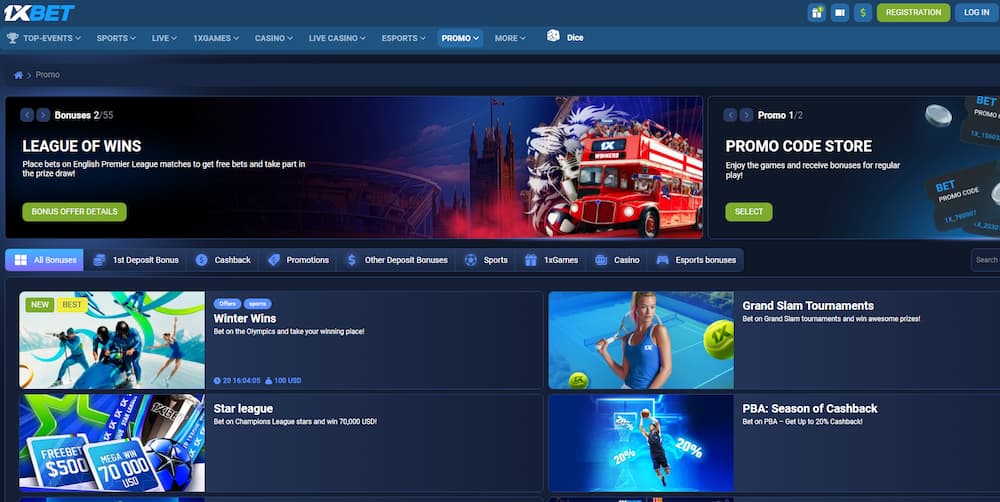Expand the ESPORTS menu
The image size is (1000, 502).
[403, 38]
